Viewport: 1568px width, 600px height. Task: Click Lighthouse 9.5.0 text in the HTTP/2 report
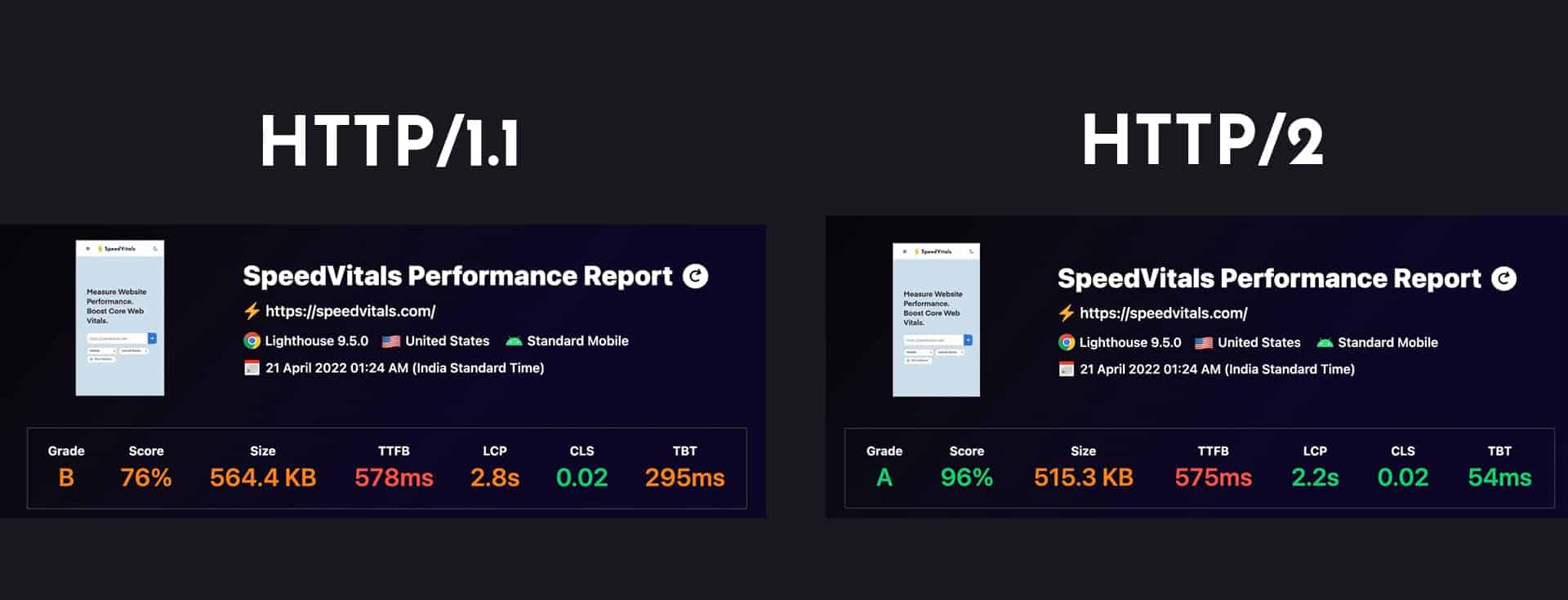point(1130,343)
